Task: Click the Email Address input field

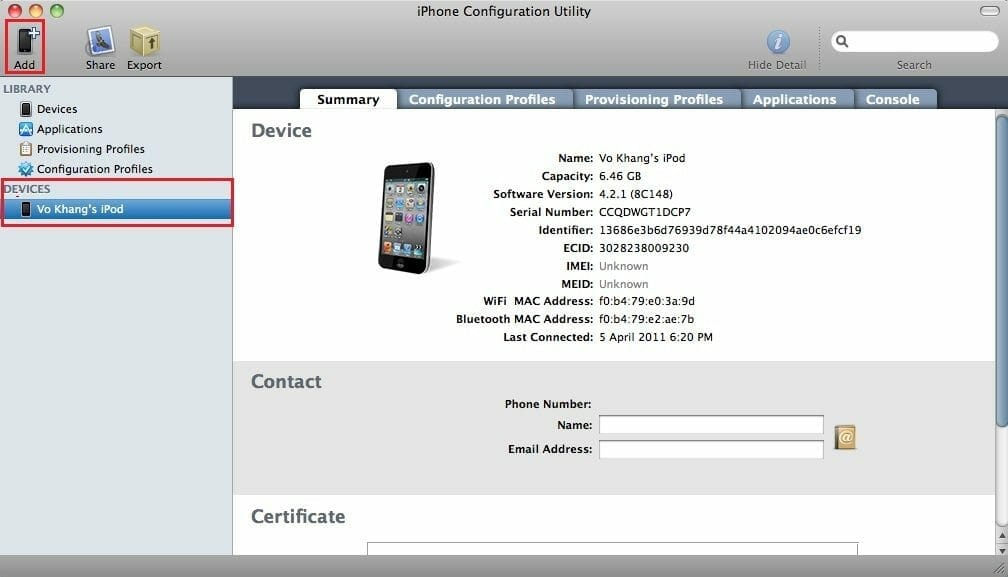Action: [x=711, y=449]
